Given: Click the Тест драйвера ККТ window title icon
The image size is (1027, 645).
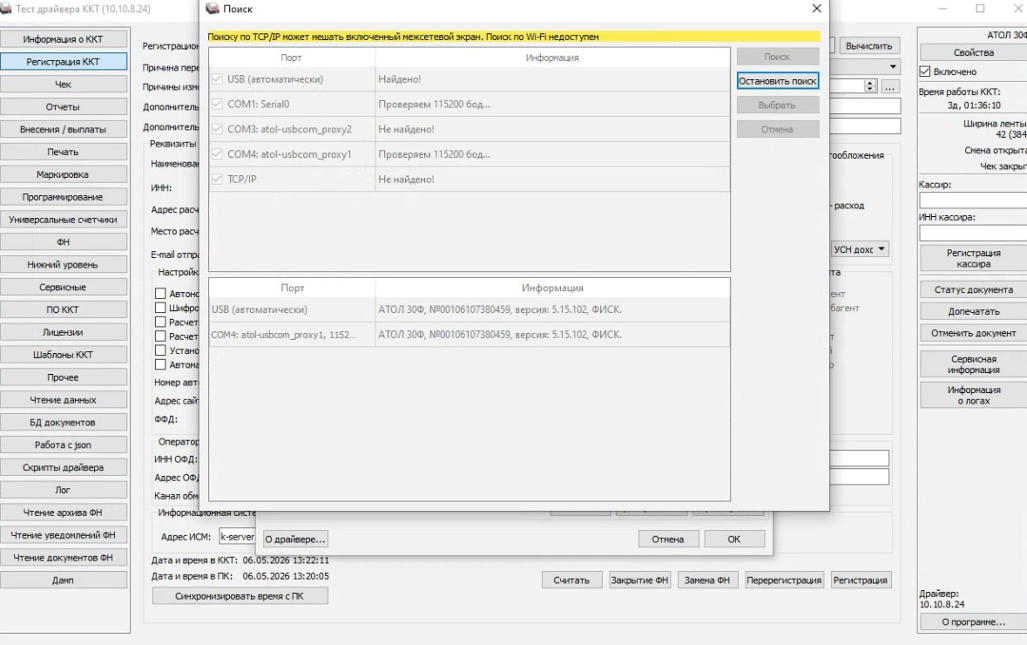Looking at the screenshot, I should 6,9.
